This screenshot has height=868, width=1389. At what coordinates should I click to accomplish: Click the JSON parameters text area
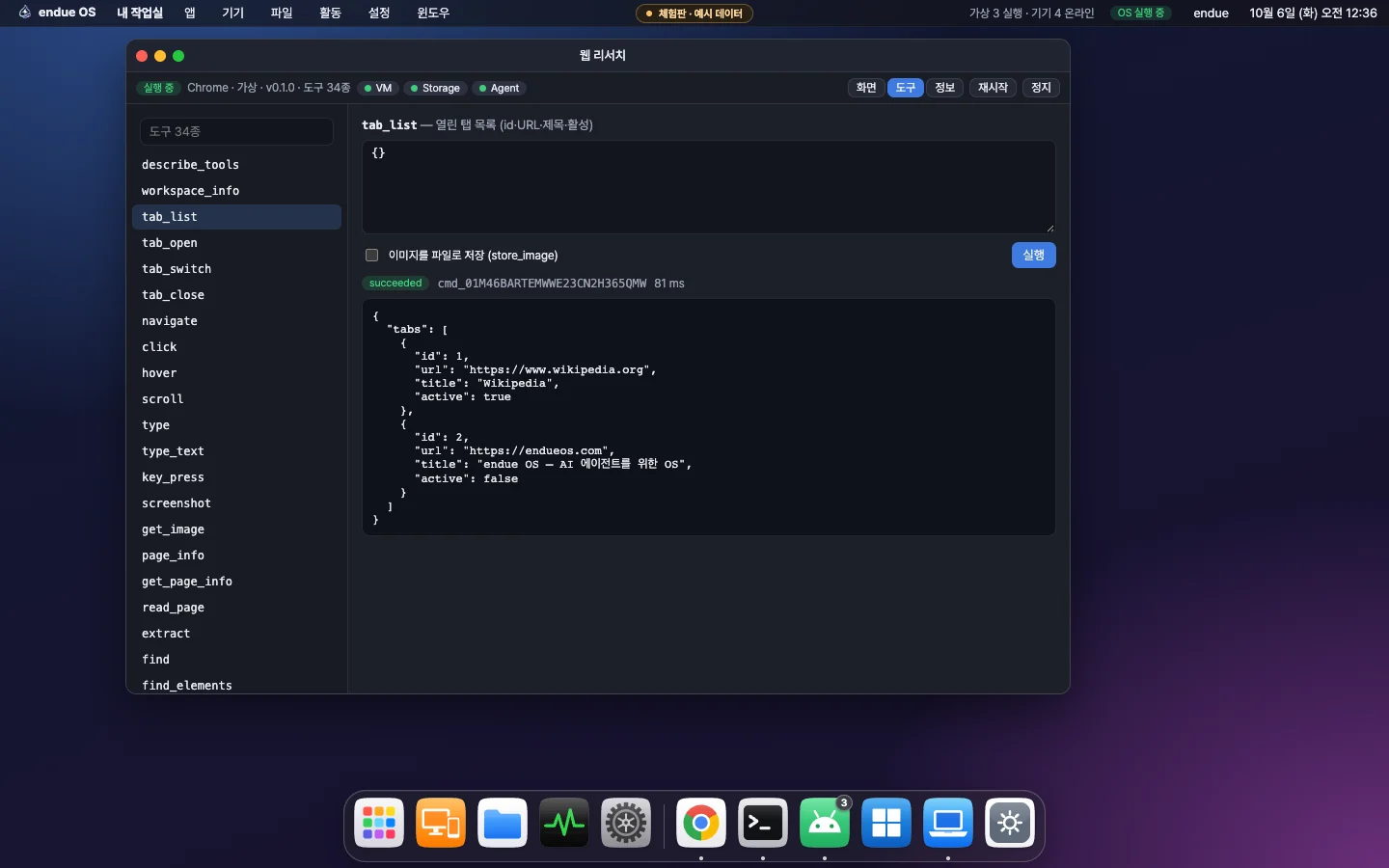(x=708, y=187)
